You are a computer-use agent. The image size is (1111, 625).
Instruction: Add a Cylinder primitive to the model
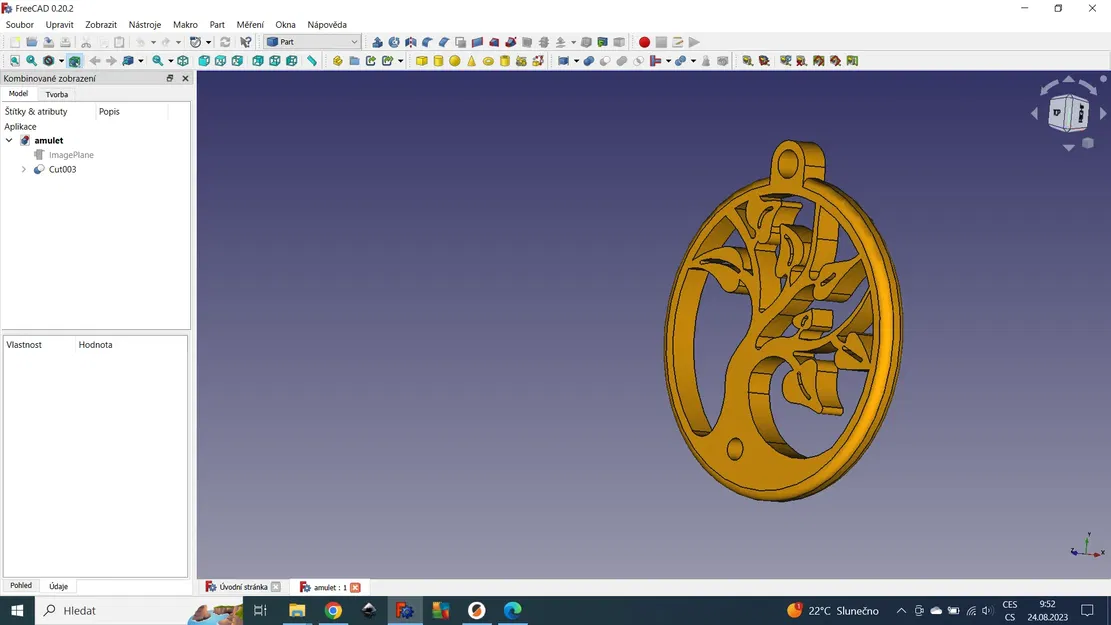(438, 61)
